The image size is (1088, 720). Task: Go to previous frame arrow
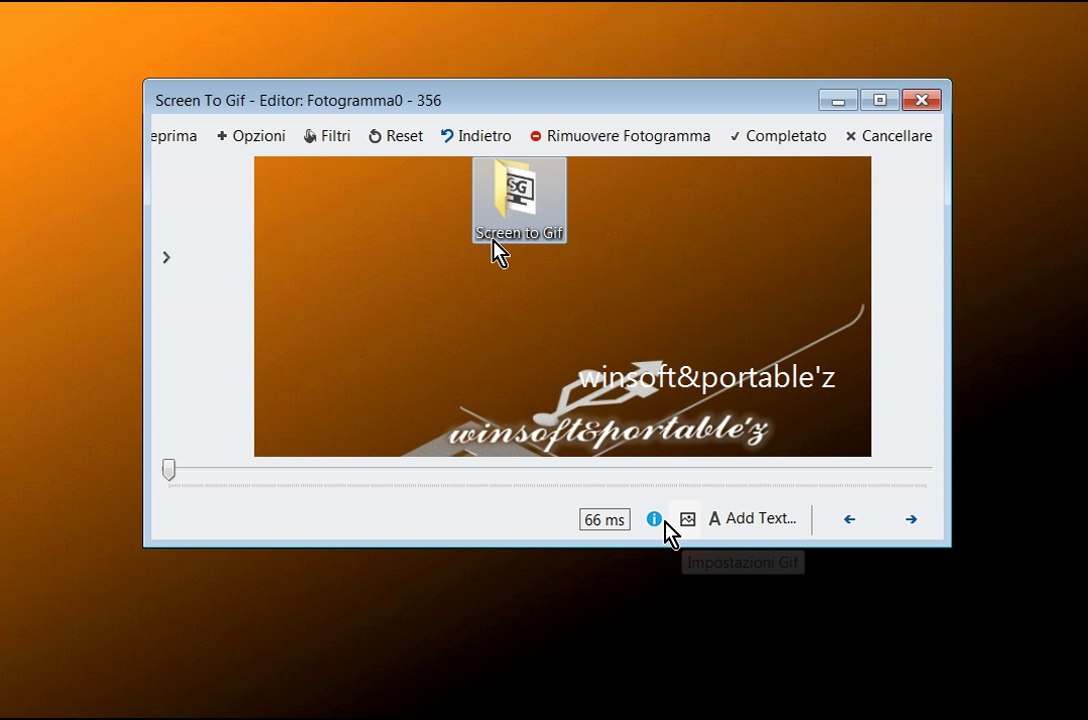point(849,519)
